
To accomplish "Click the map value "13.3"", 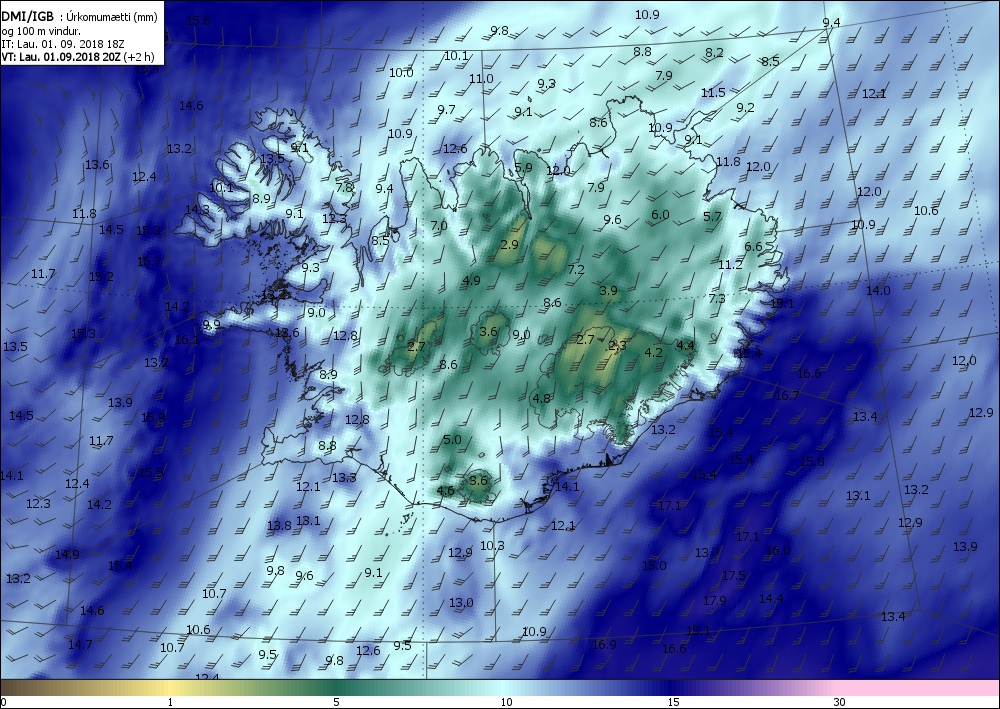I will pyautogui.click(x=344, y=477).
